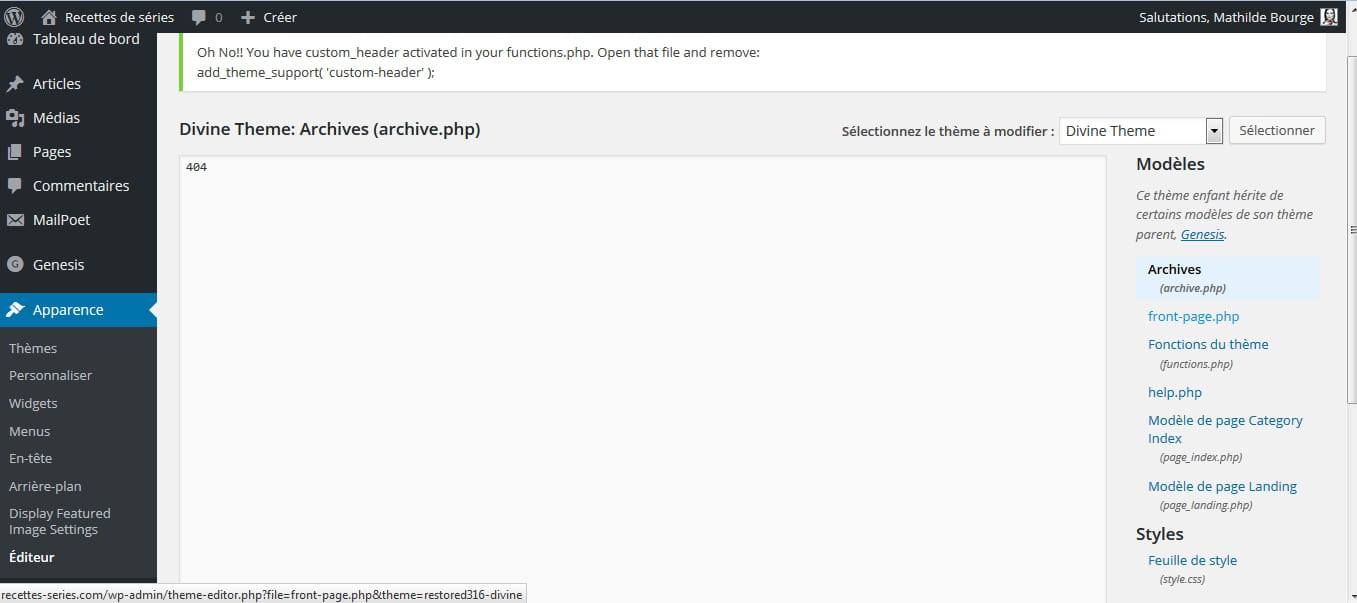Screen dimensions: 1357x603
Task: Click the Styles heading
Action: 1160,534
